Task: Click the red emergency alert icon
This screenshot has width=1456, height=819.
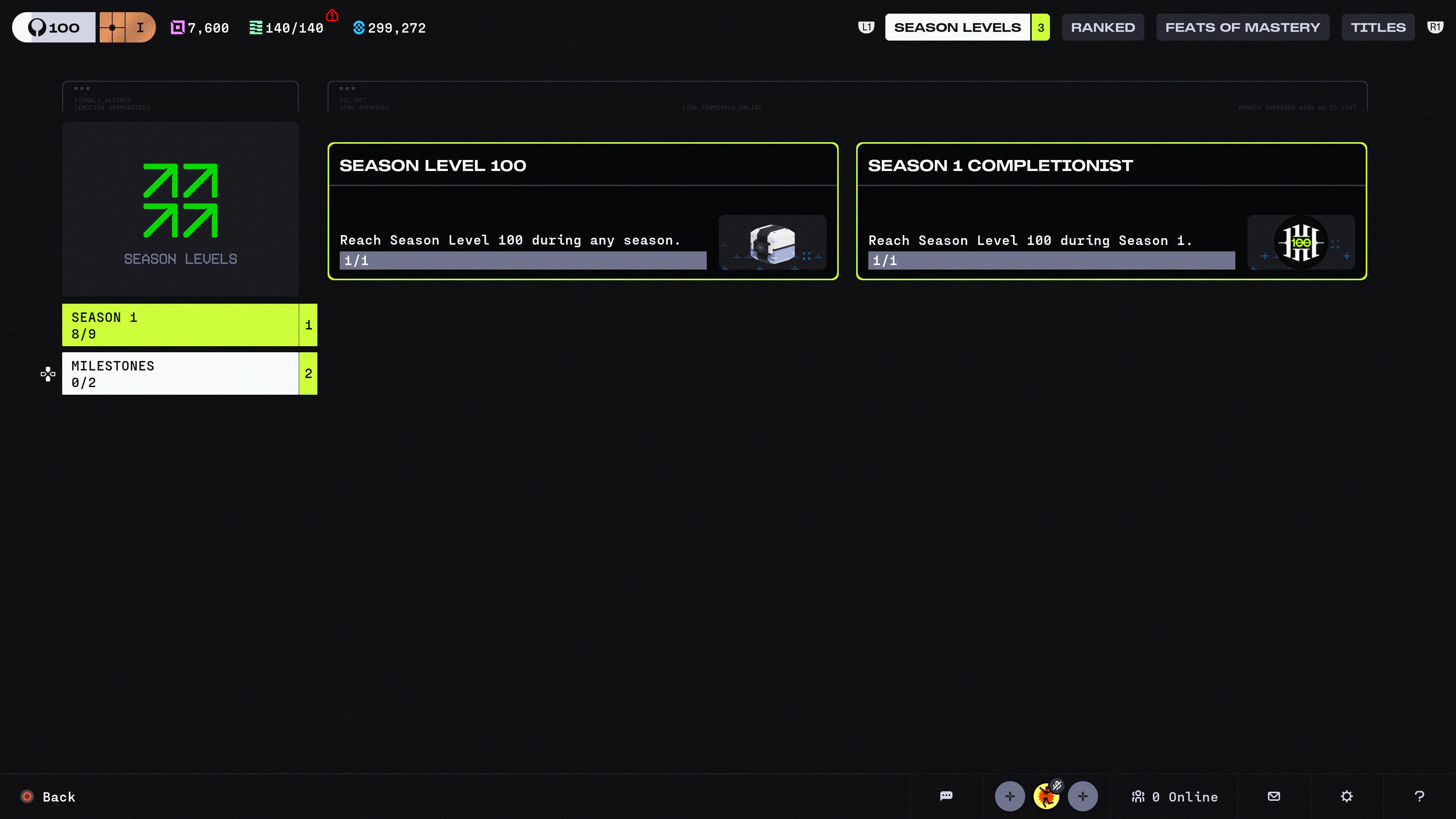Action: [x=332, y=15]
